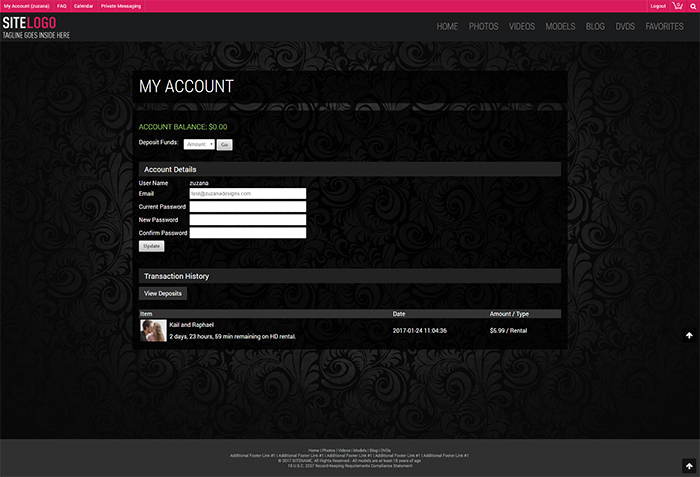
Task: Open the shopping cart icon
Action: [x=677, y=6]
